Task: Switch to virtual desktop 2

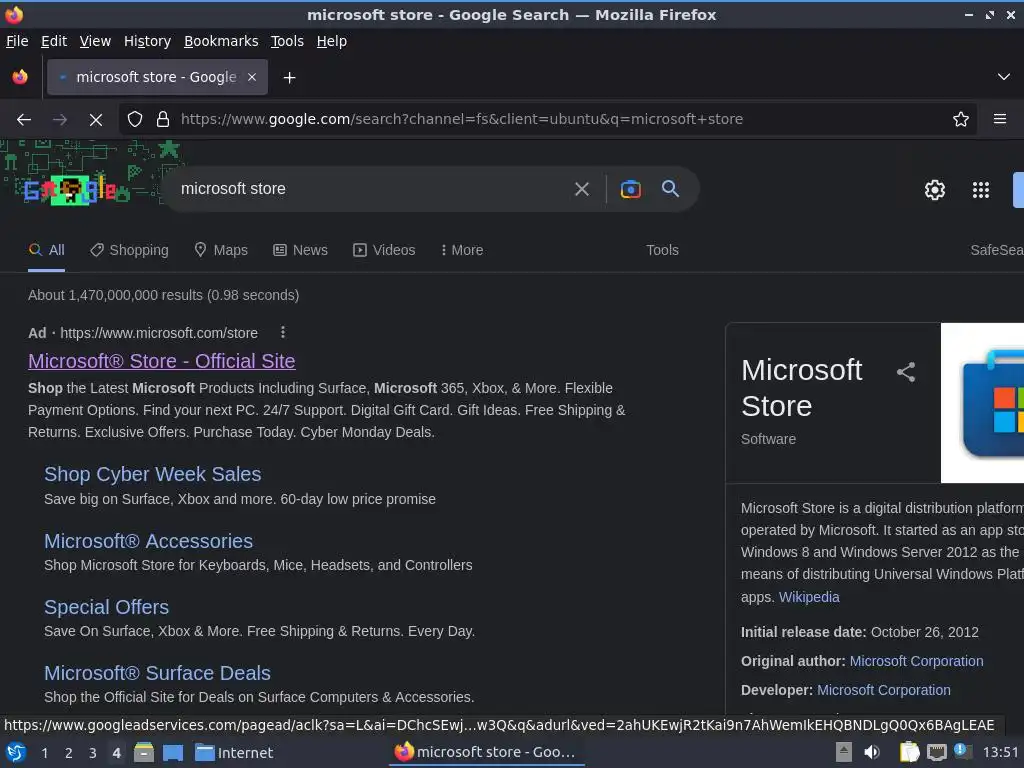Action: pos(69,753)
